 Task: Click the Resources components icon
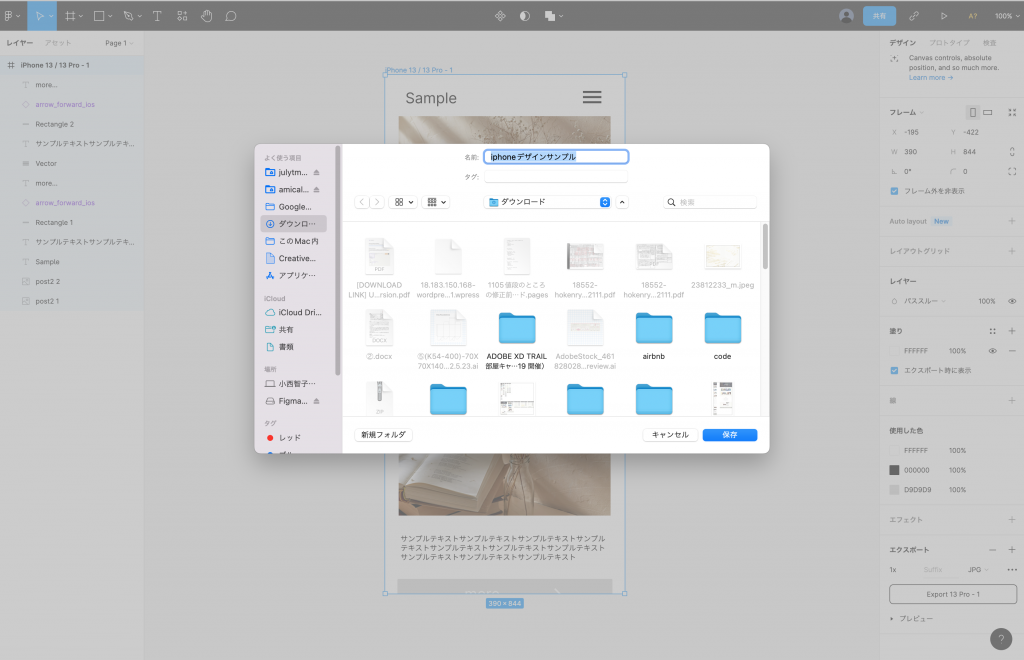[181, 16]
